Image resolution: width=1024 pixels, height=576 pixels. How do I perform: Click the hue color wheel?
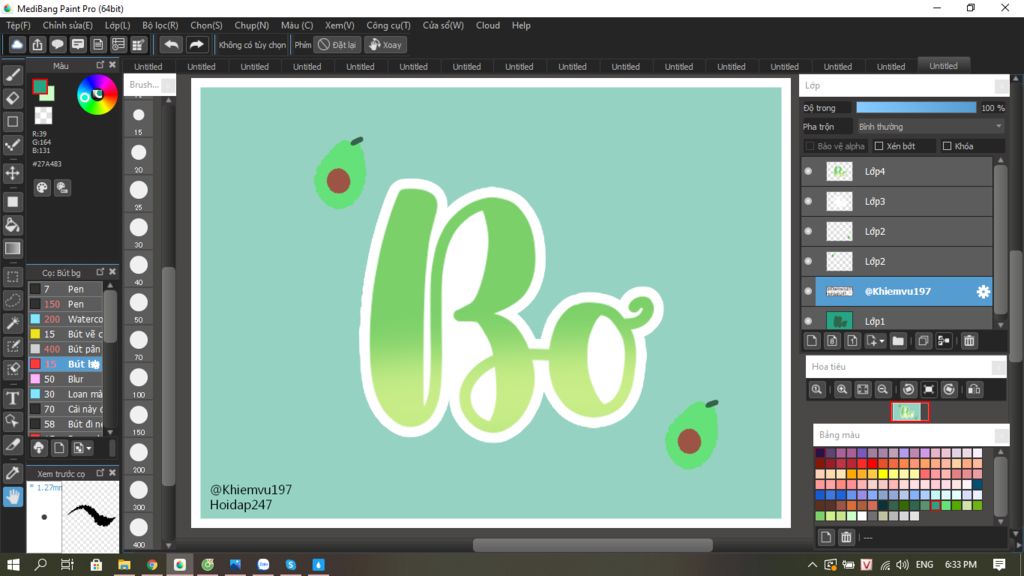click(x=97, y=95)
